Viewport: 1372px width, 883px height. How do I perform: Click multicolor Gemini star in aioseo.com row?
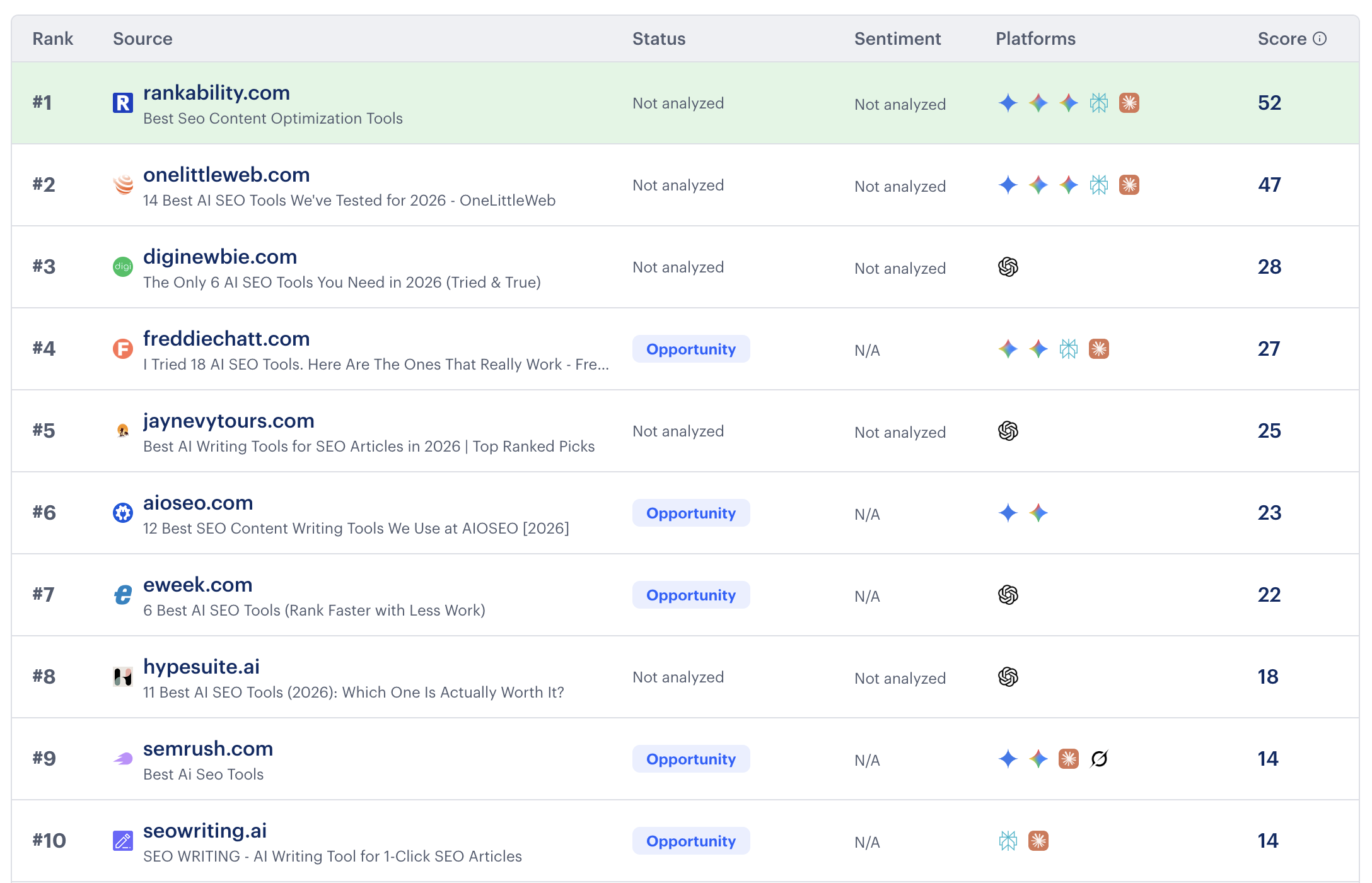tap(1038, 513)
